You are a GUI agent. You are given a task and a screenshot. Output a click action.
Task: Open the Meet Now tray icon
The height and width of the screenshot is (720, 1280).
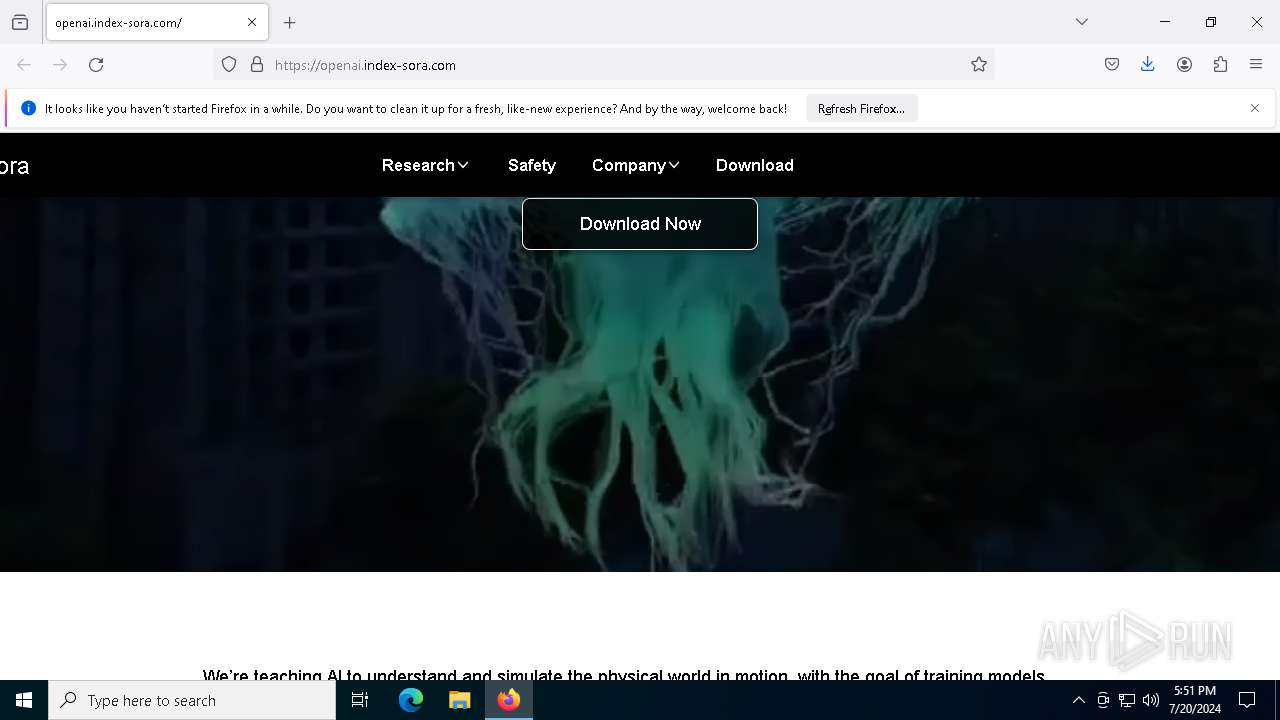pyautogui.click(x=1103, y=701)
